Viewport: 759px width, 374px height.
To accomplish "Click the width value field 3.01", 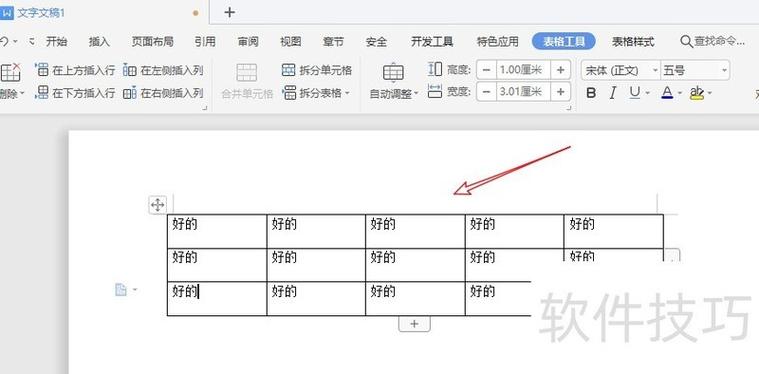I will tap(523, 92).
